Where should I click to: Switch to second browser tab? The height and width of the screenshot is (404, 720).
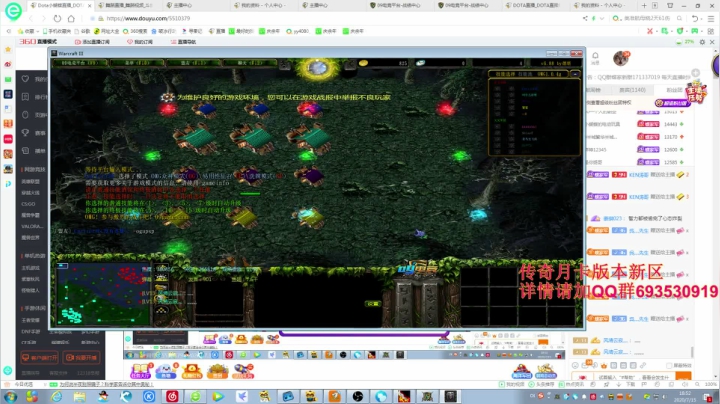[128, 6]
